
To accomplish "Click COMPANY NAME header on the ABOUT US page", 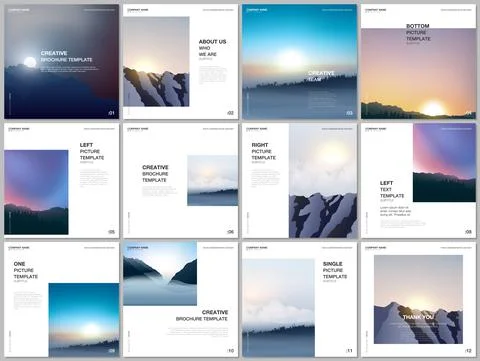I will pos(138,10).
